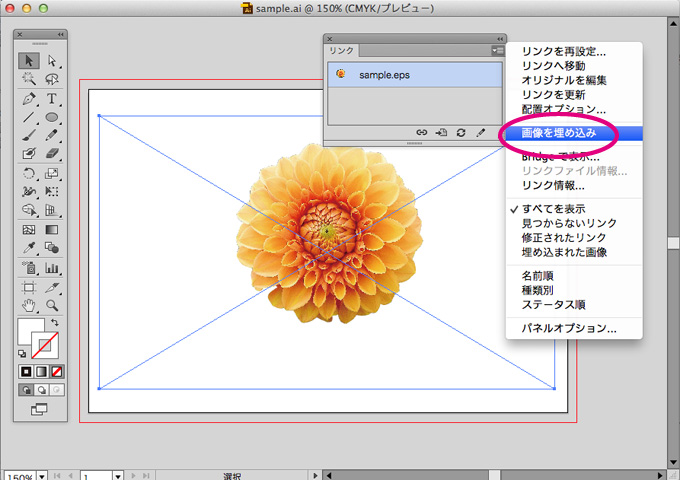Select the Selection (black arrow) tool

tap(29, 61)
